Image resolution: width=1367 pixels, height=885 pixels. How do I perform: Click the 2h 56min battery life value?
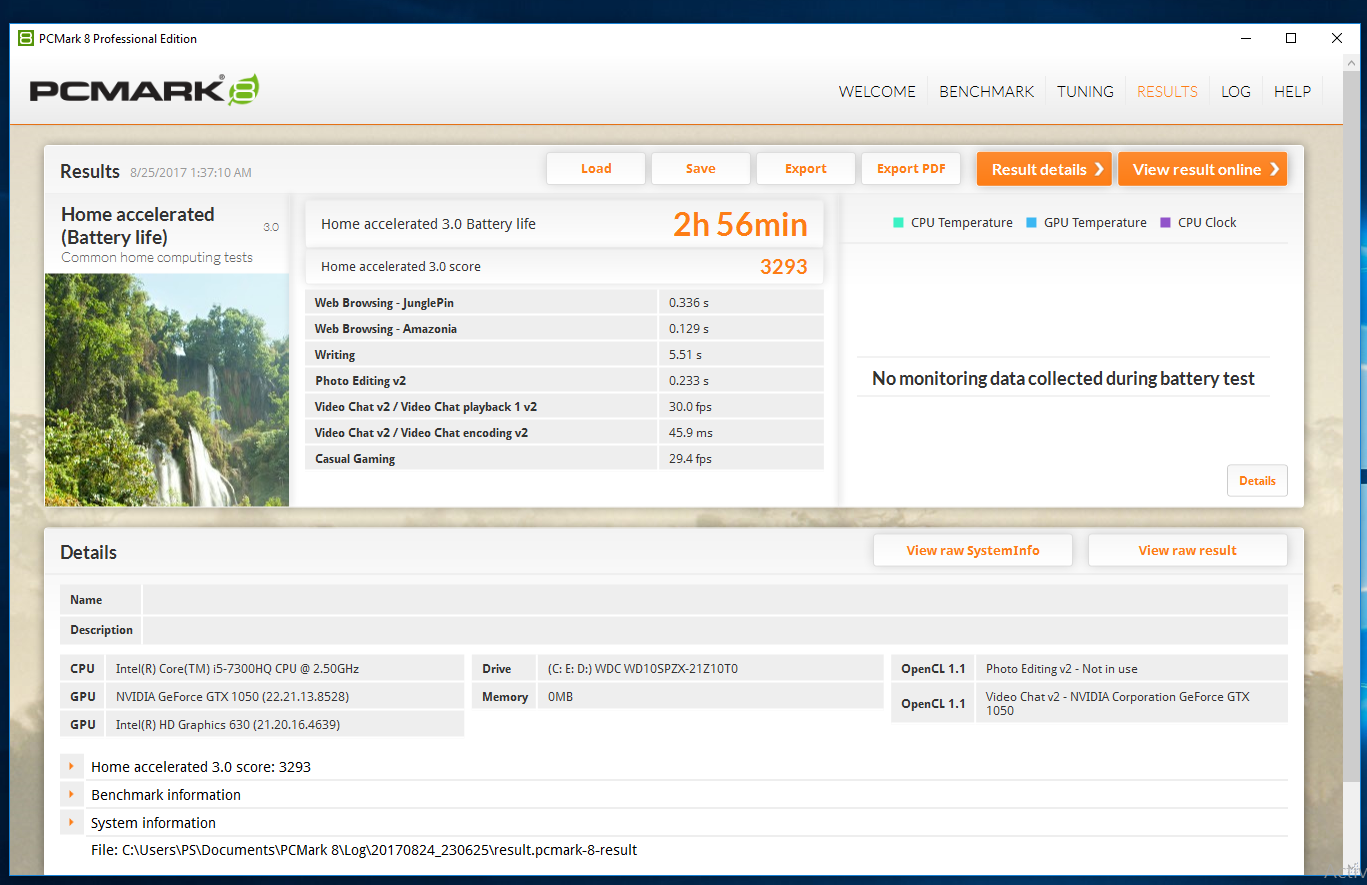(x=740, y=224)
